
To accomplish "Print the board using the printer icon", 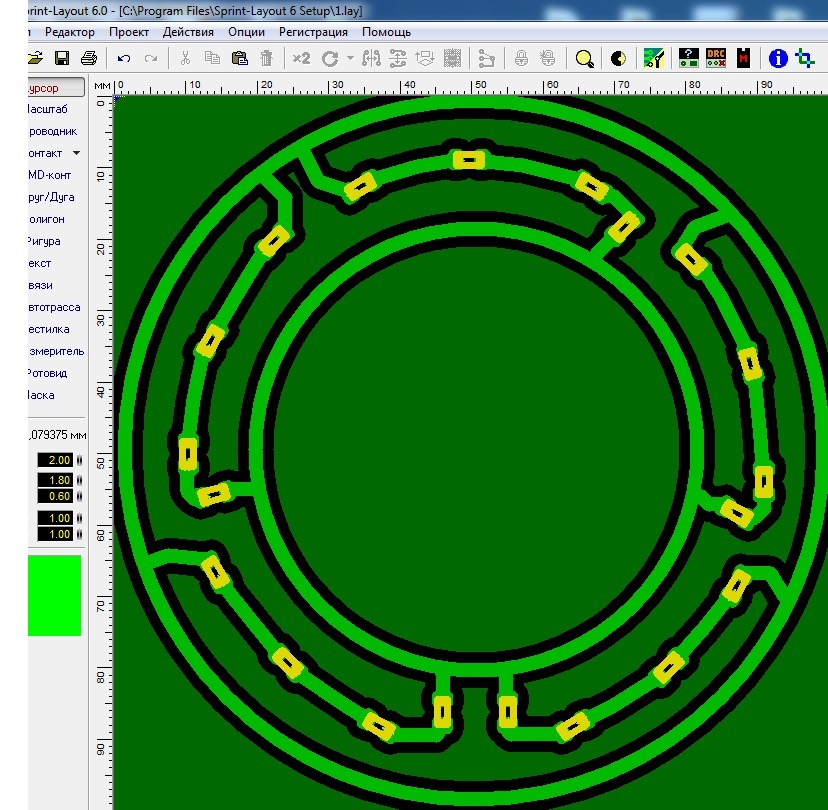I will pyautogui.click(x=89, y=58).
